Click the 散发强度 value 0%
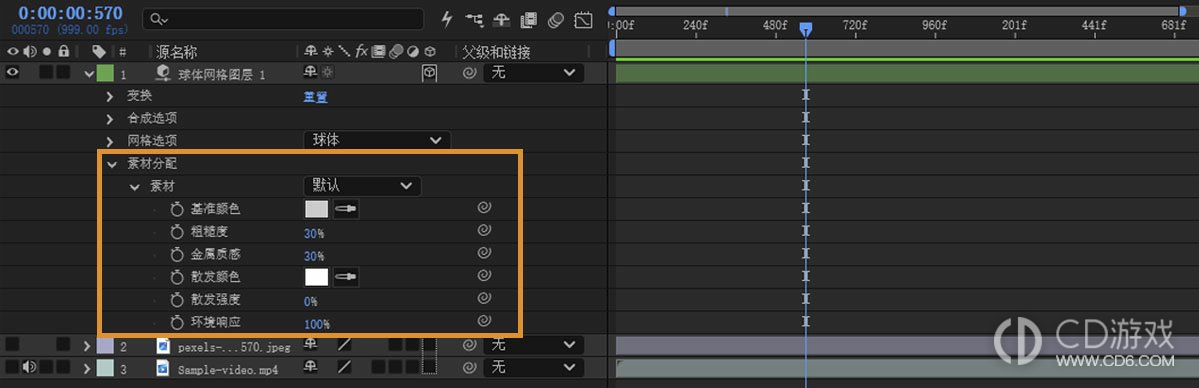This screenshot has width=1199, height=388. [x=310, y=302]
